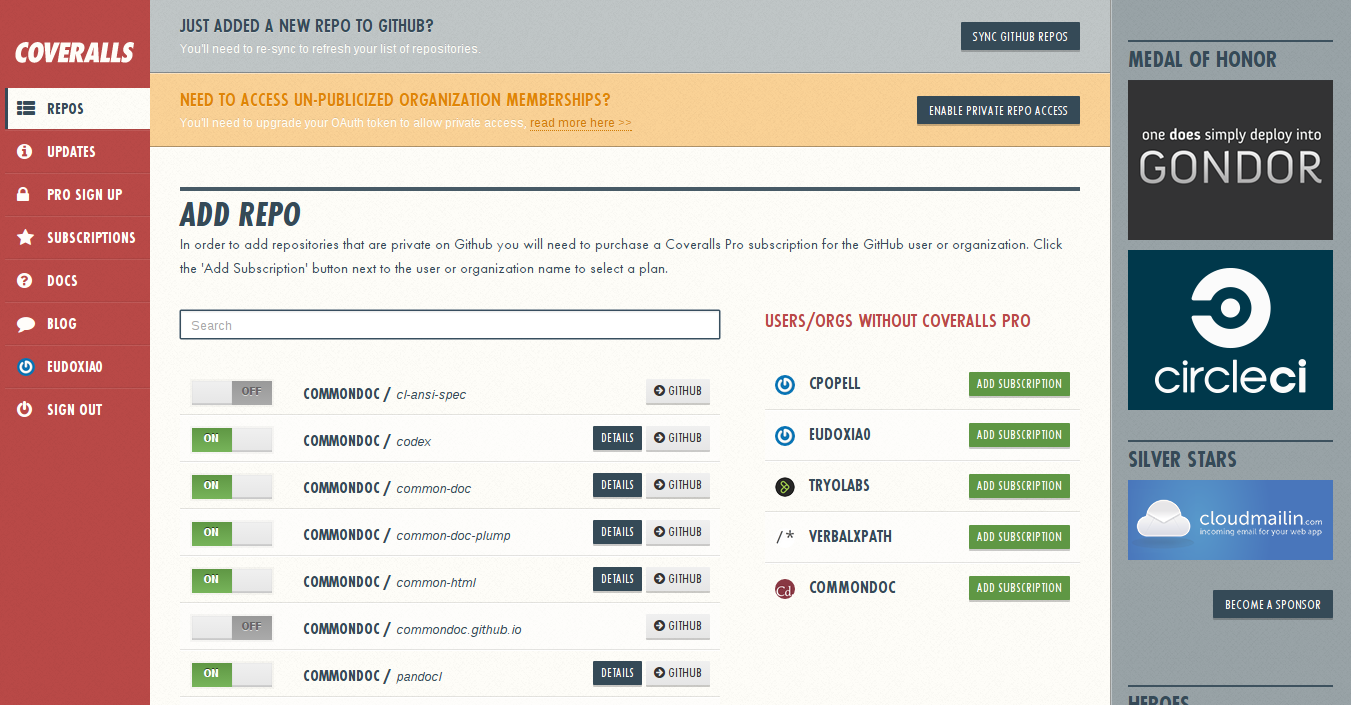
Task: Click the CPOPELL user avatar
Action: tap(785, 384)
